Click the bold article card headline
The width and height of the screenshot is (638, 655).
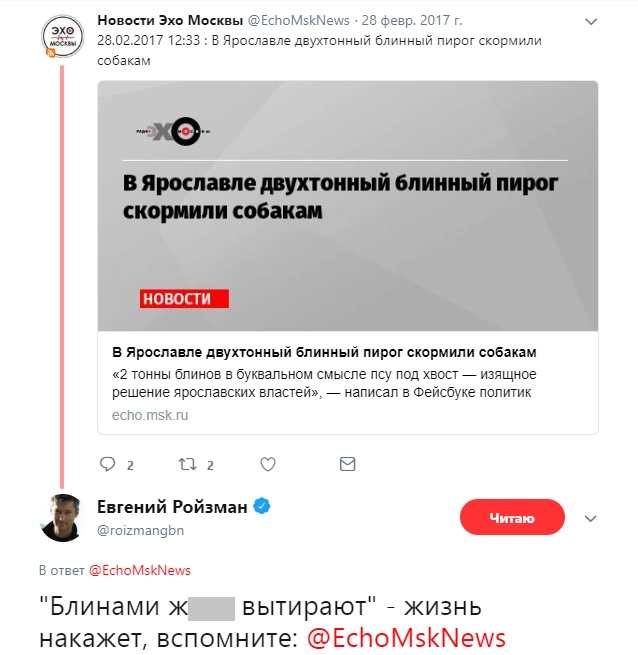tap(324, 353)
